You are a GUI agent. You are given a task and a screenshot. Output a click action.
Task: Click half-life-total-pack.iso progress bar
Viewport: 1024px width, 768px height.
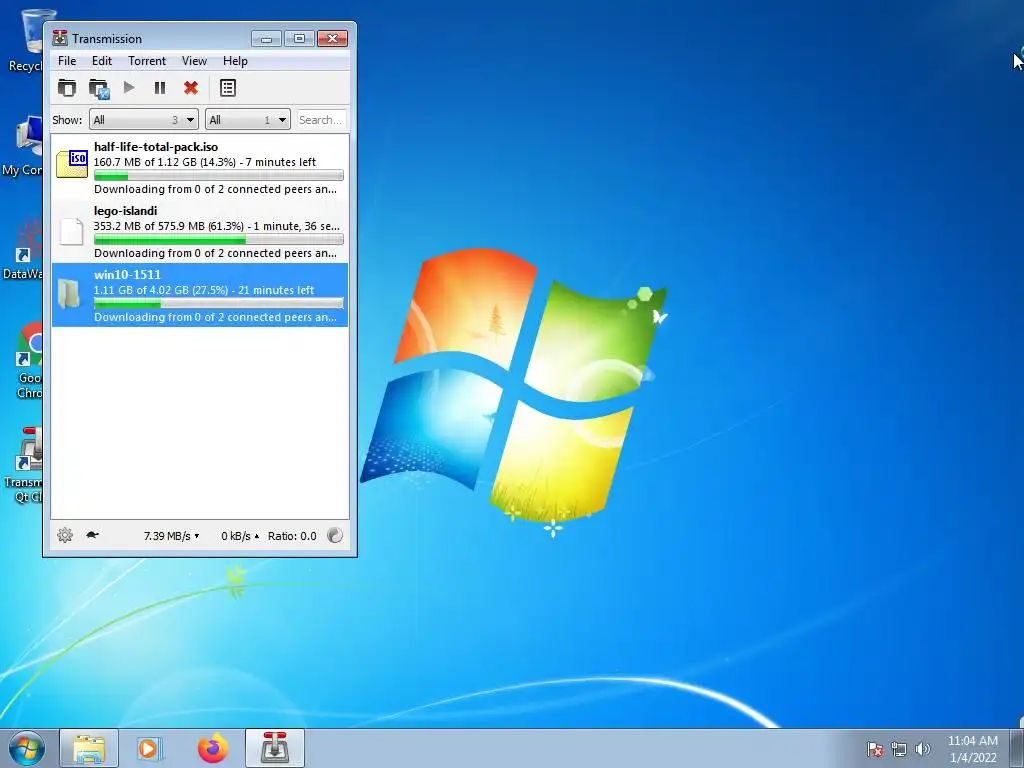pyautogui.click(x=219, y=175)
